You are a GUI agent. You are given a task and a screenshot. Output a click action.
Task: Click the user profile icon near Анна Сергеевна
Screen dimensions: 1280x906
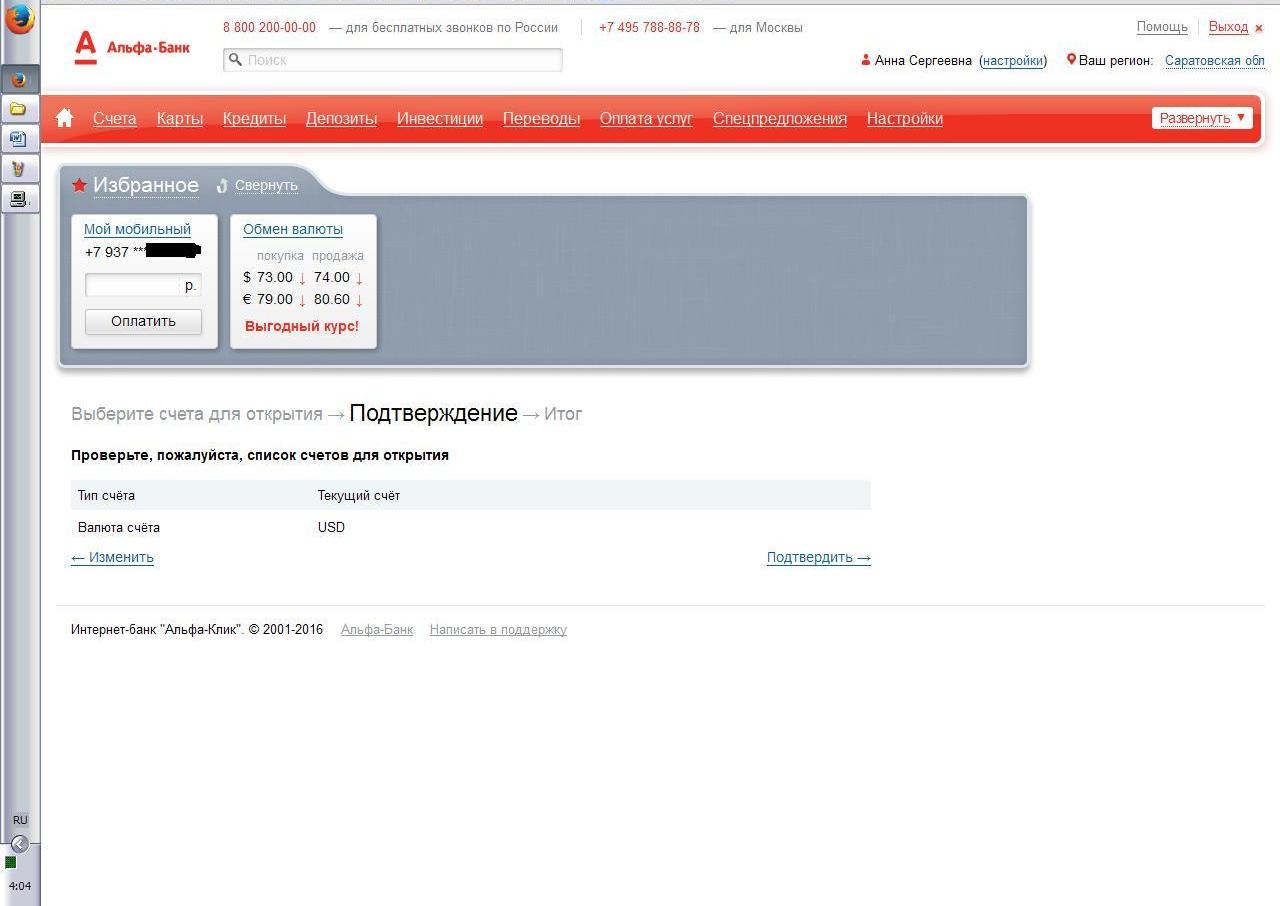pos(866,60)
